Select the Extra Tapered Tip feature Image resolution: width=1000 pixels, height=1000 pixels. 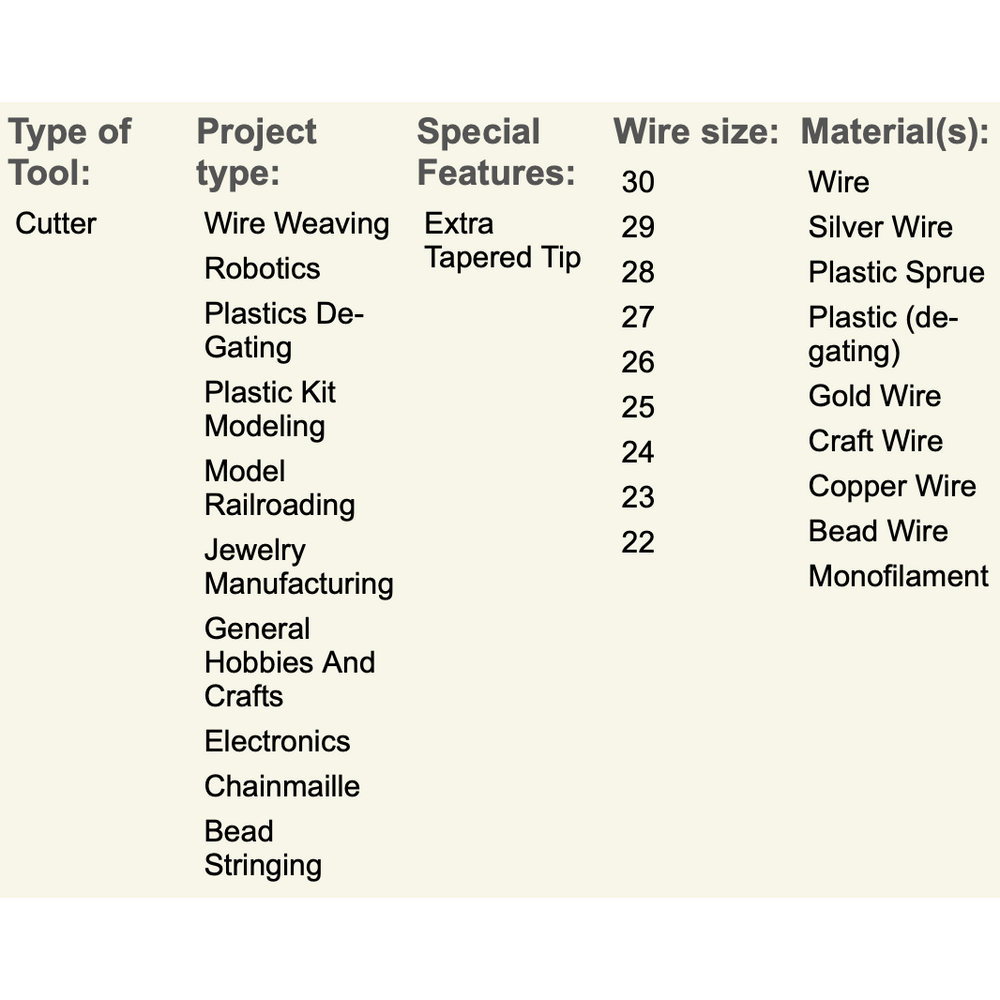pos(502,240)
